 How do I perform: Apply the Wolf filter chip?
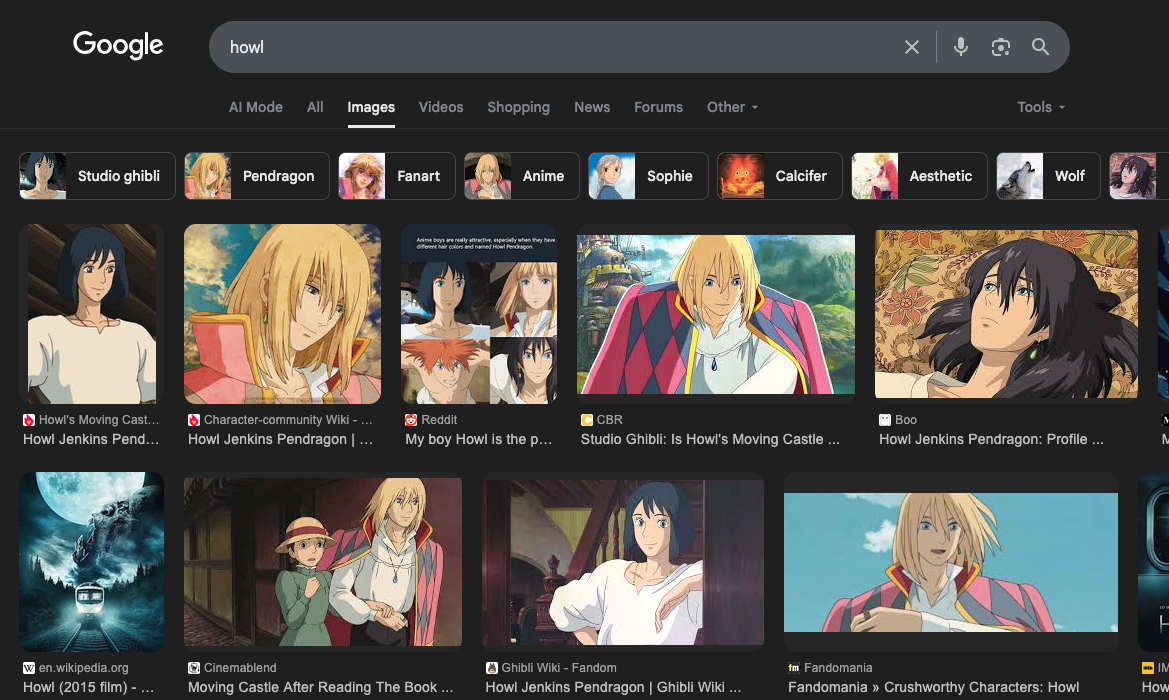1047,176
